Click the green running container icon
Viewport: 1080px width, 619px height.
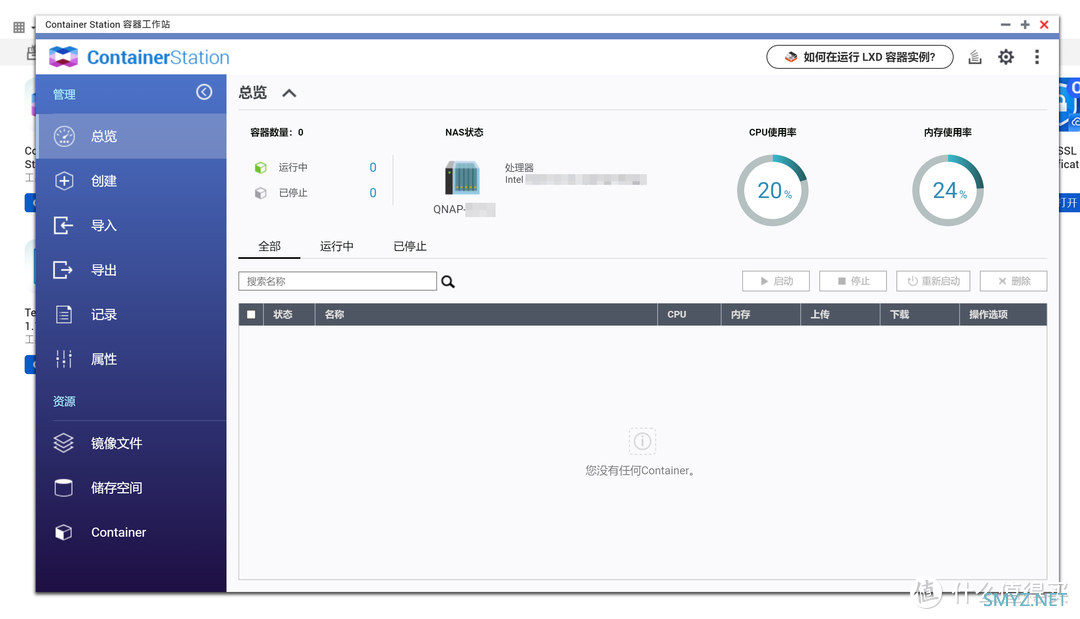[x=260, y=167]
